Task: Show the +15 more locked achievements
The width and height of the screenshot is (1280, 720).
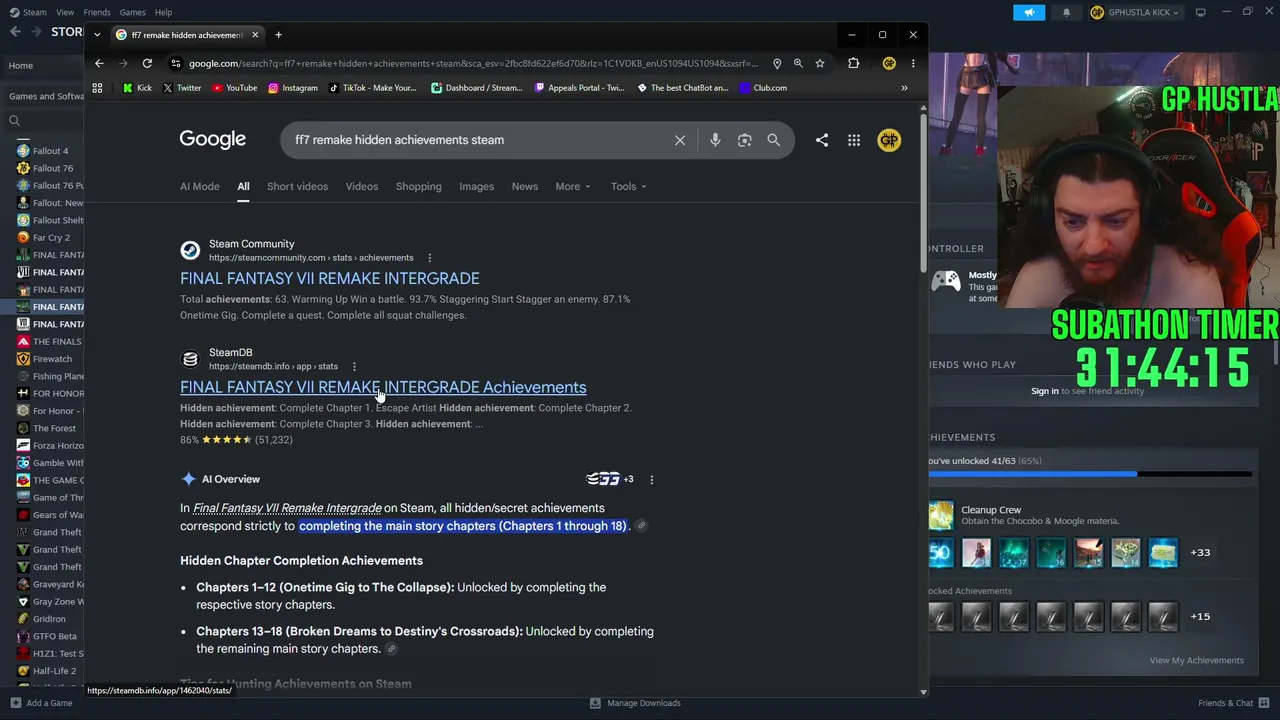Action: coord(1200,616)
